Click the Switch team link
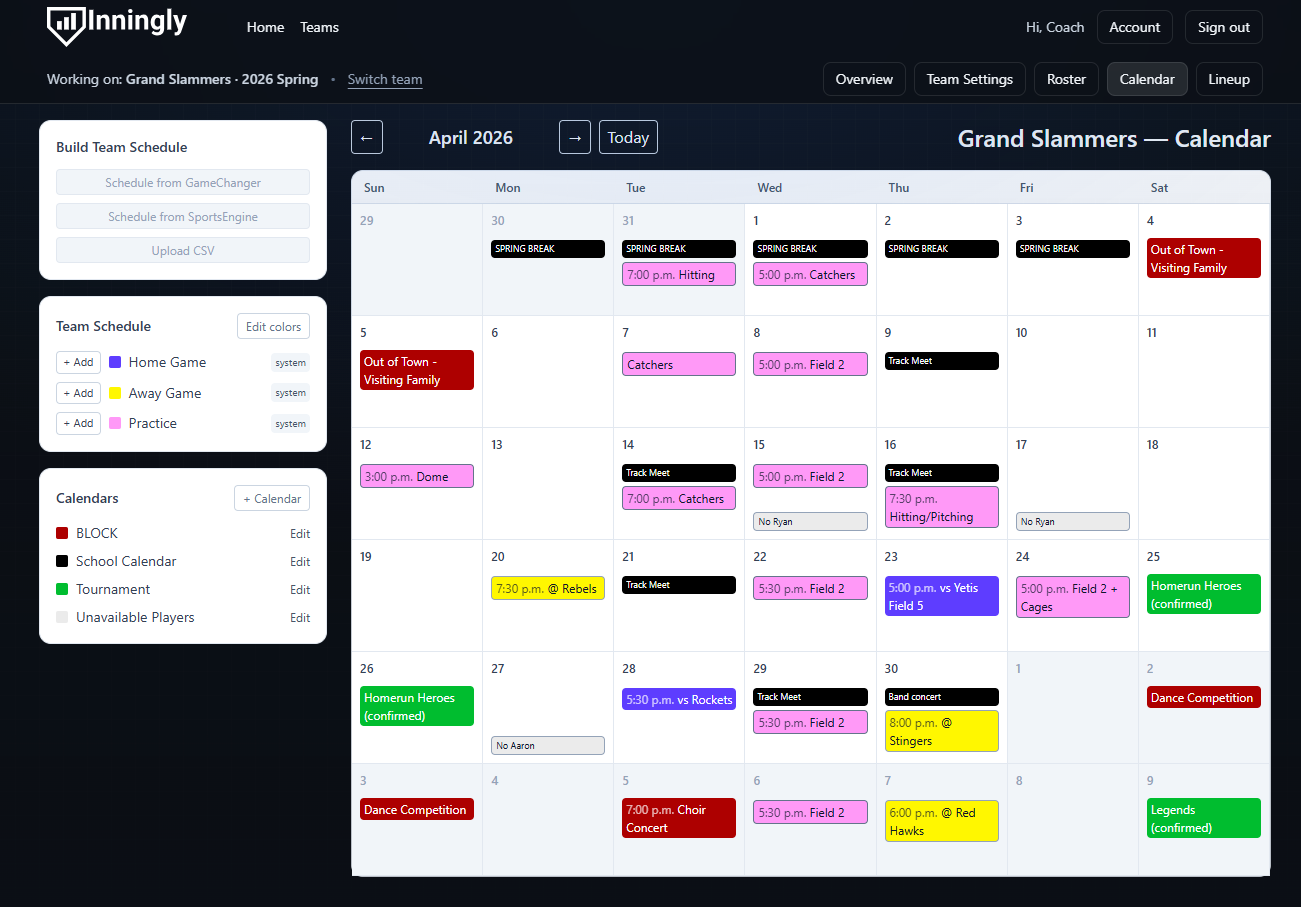Viewport: 1301px width, 907px height. [385, 79]
